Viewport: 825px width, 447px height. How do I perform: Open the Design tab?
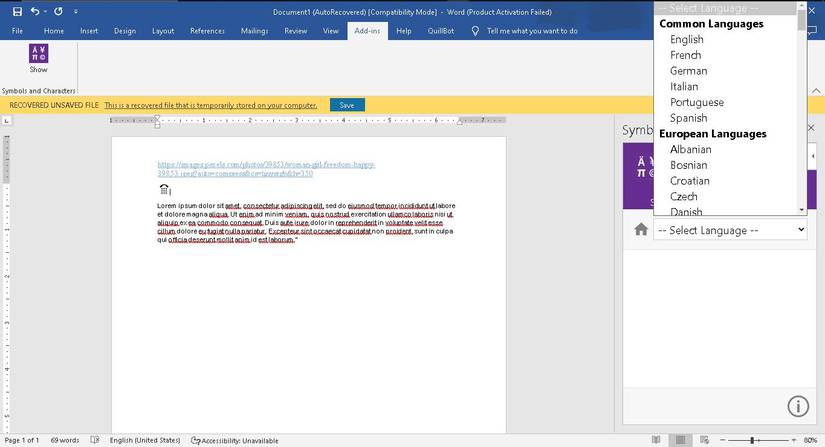coord(125,31)
